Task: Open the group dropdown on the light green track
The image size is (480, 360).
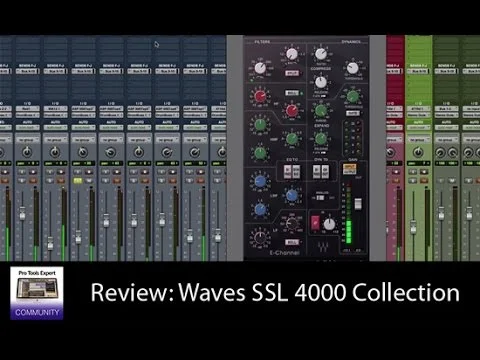Action: pyautogui.click(x=418, y=140)
